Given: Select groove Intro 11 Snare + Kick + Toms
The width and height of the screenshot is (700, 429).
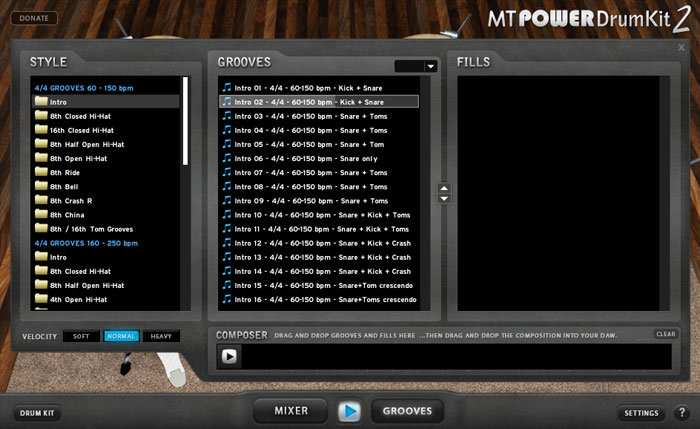Looking at the screenshot, I should click(x=319, y=229).
